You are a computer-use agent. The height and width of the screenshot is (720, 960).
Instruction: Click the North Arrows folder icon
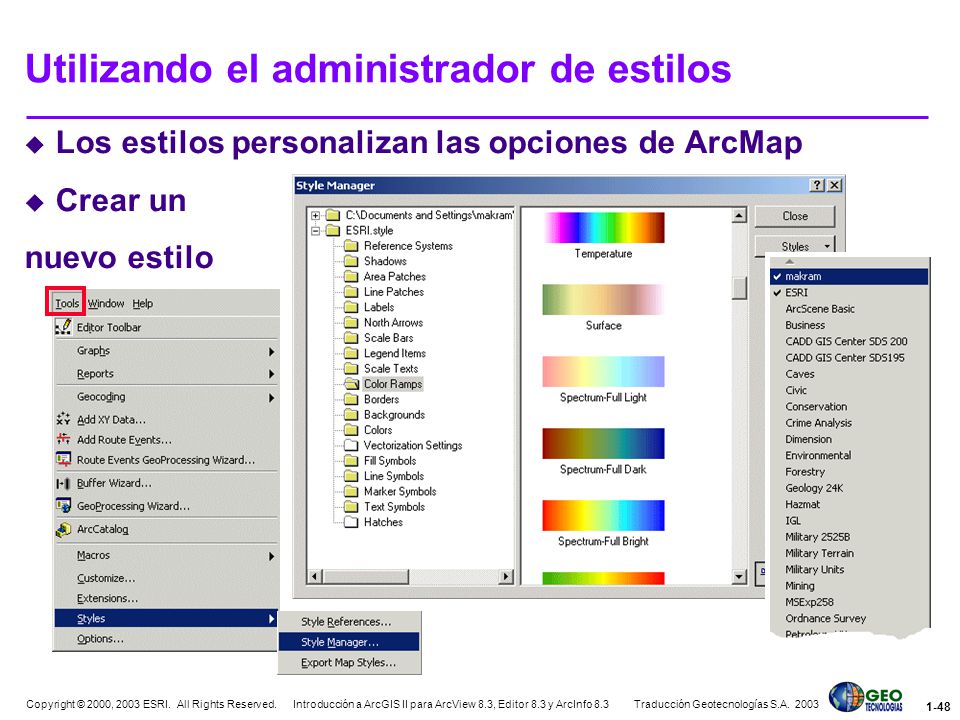pyautogui.click(x=351, y=323)
